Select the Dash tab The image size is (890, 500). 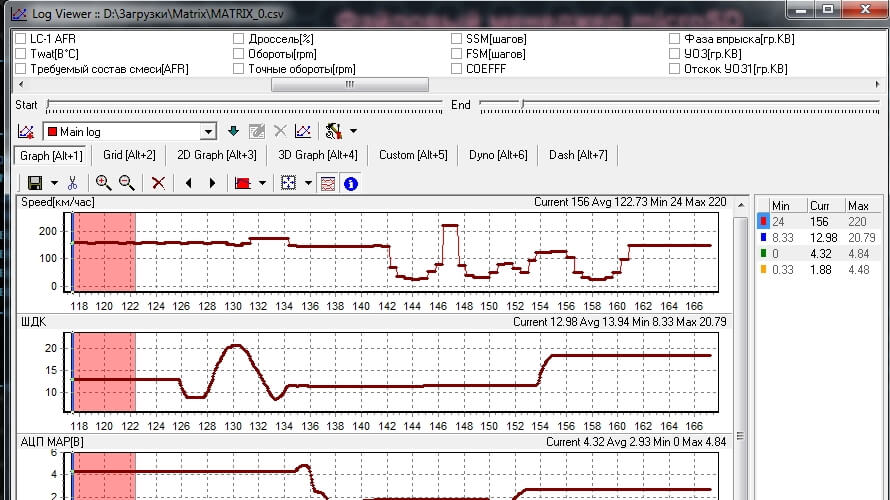pos(577,155)
